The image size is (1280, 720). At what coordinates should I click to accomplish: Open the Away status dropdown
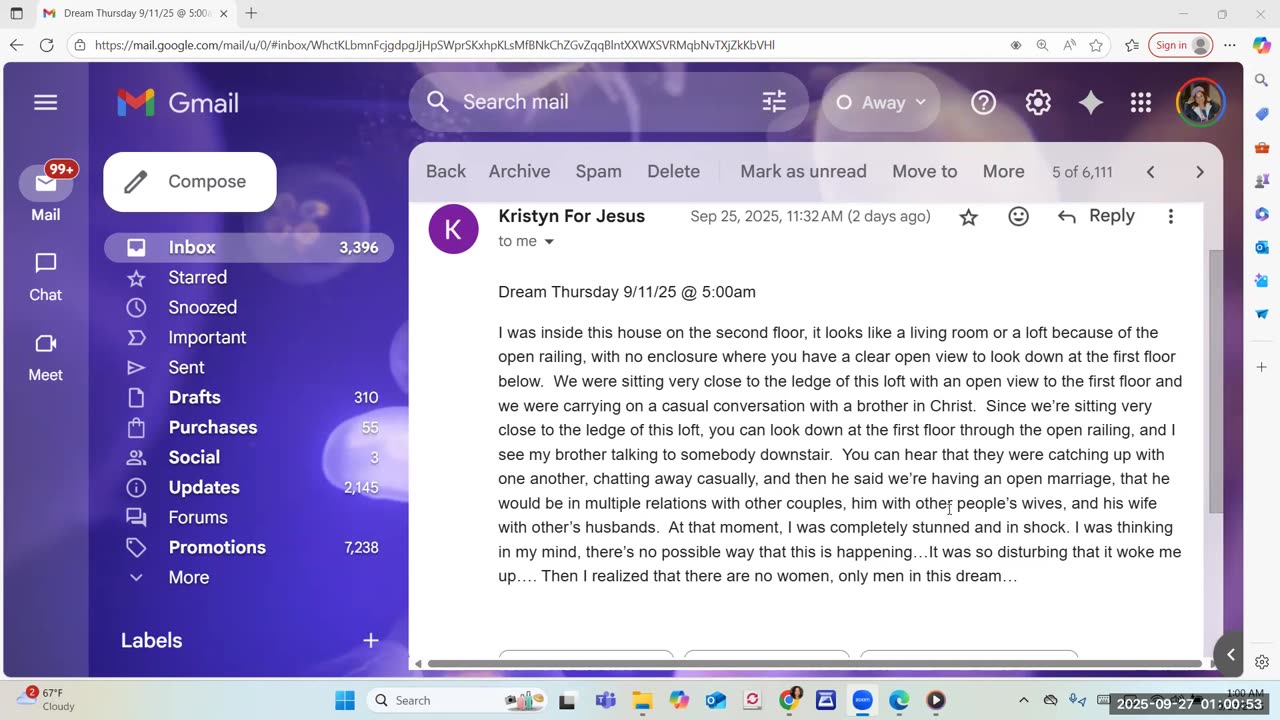pos(881,102)
